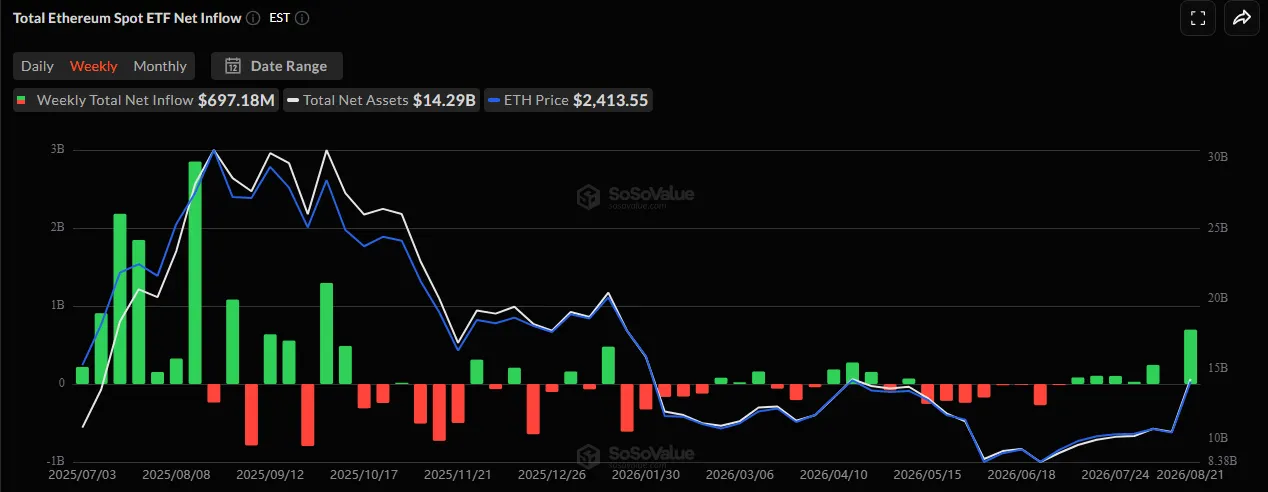The height and width of the screenshot is (492, 1268).
Task: Share the chart via arrow icon
Action: tap(1242, 18)
